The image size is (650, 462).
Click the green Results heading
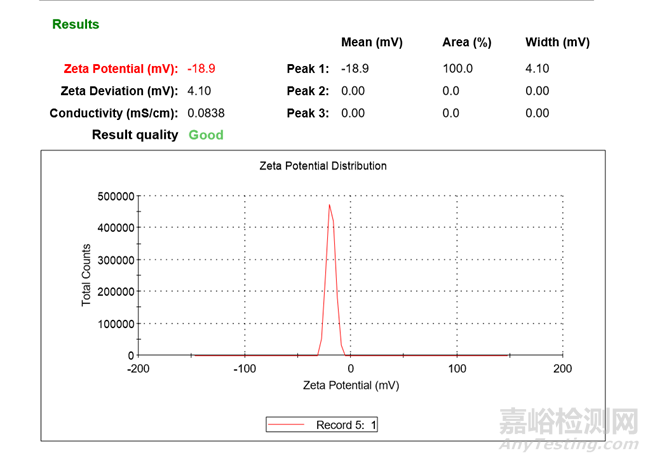click(x=76, y=24)
